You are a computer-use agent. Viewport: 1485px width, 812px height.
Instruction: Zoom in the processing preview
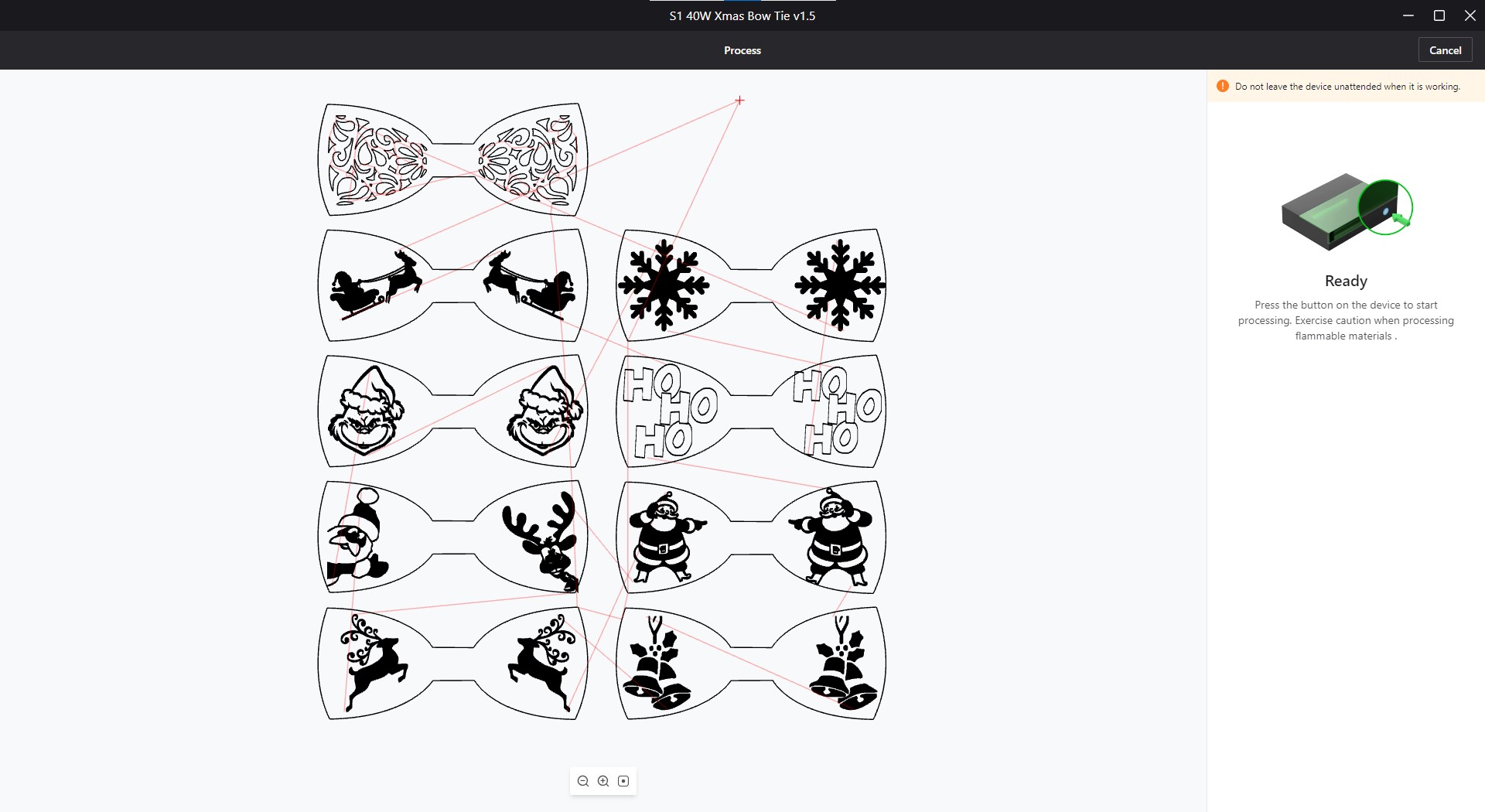tap(603, 781)
